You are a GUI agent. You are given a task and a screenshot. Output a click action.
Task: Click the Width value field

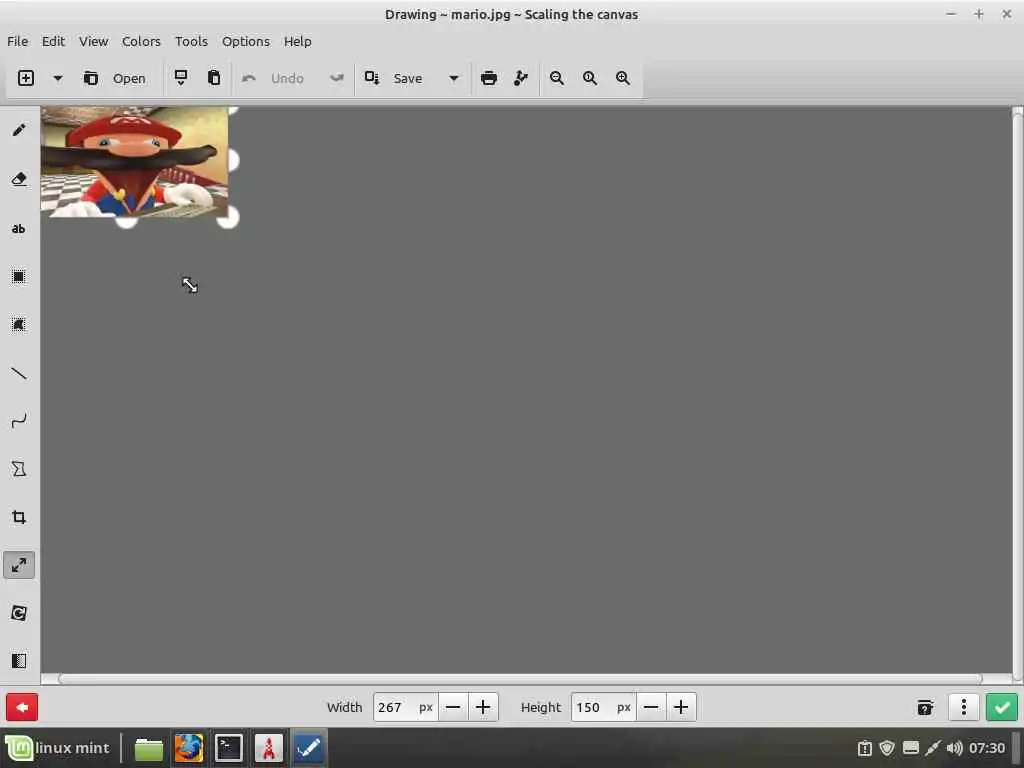pos(404,707)
